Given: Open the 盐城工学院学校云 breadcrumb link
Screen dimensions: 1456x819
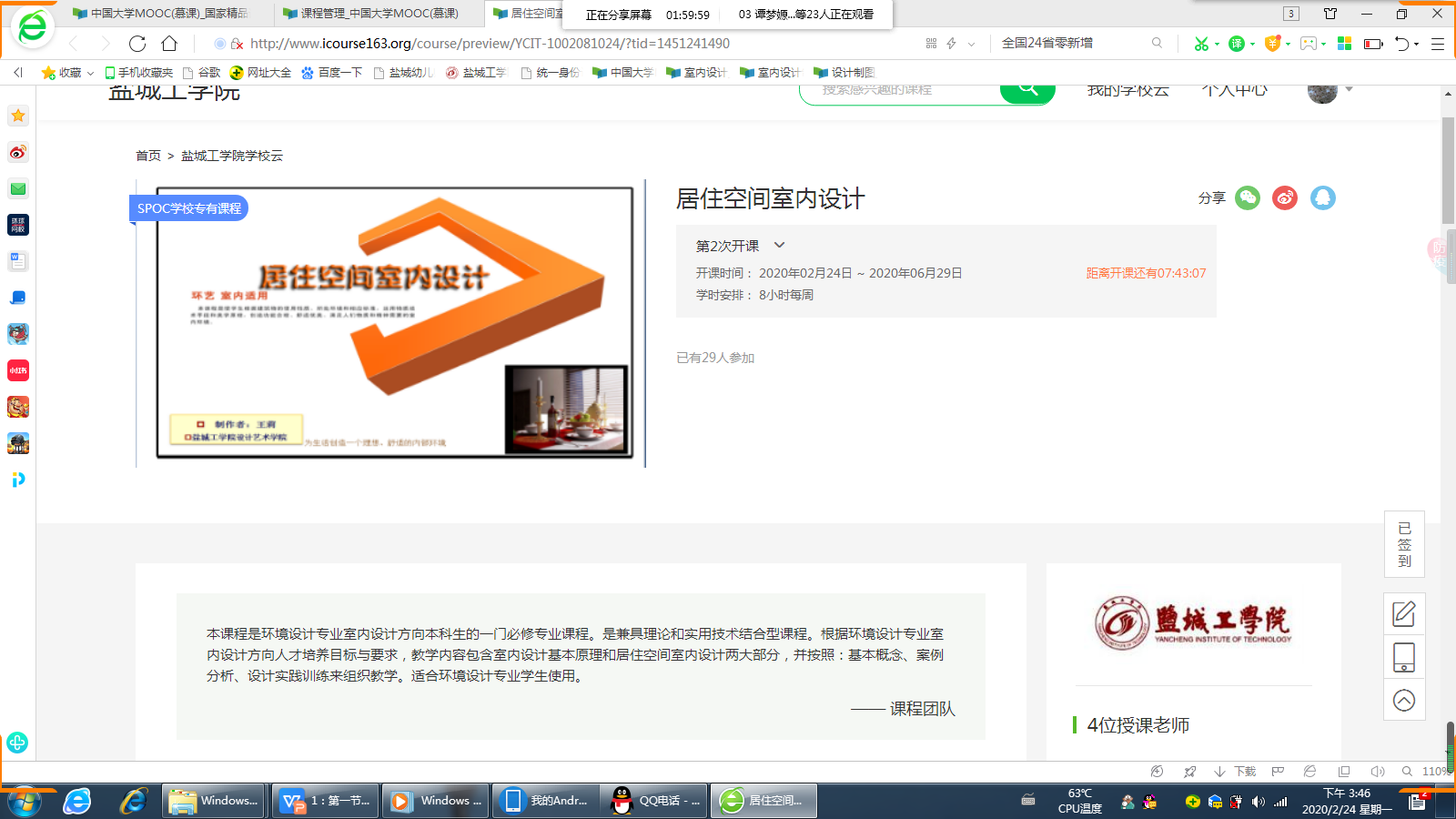Looking at the screenshot, I should click(232, 156).
